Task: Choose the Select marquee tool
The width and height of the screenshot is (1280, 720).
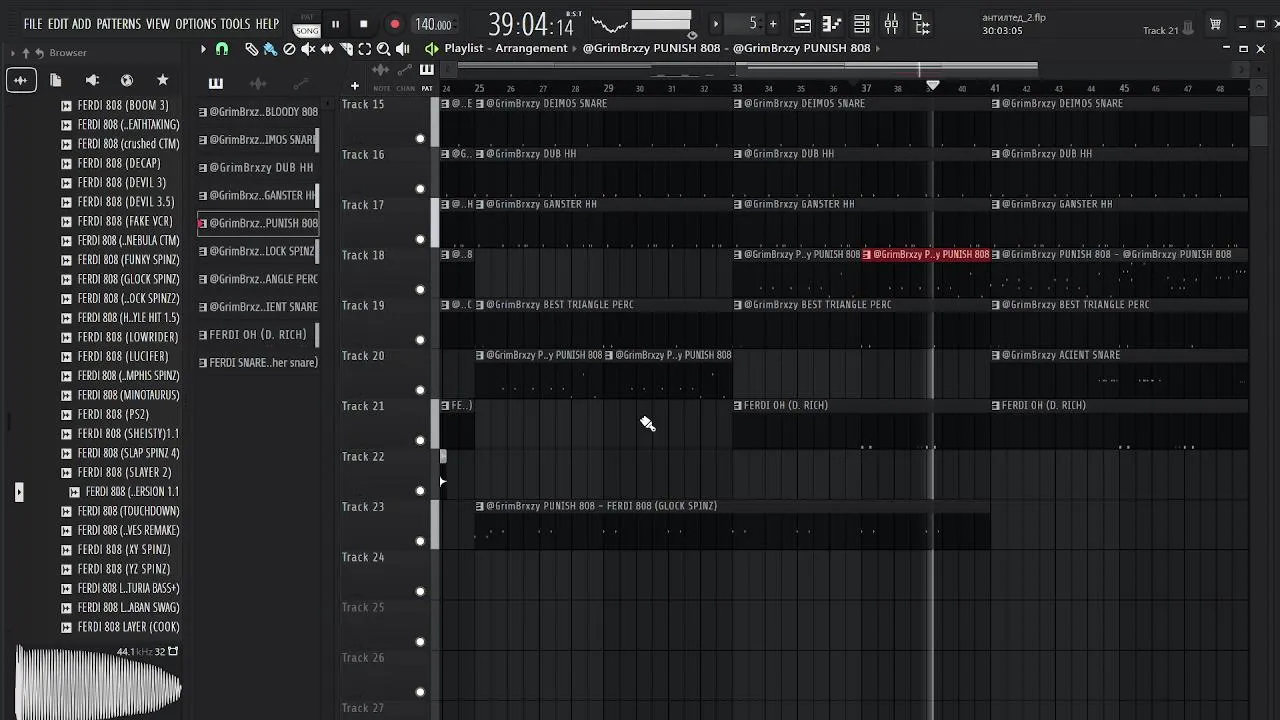Action: [x=365, y=48]
